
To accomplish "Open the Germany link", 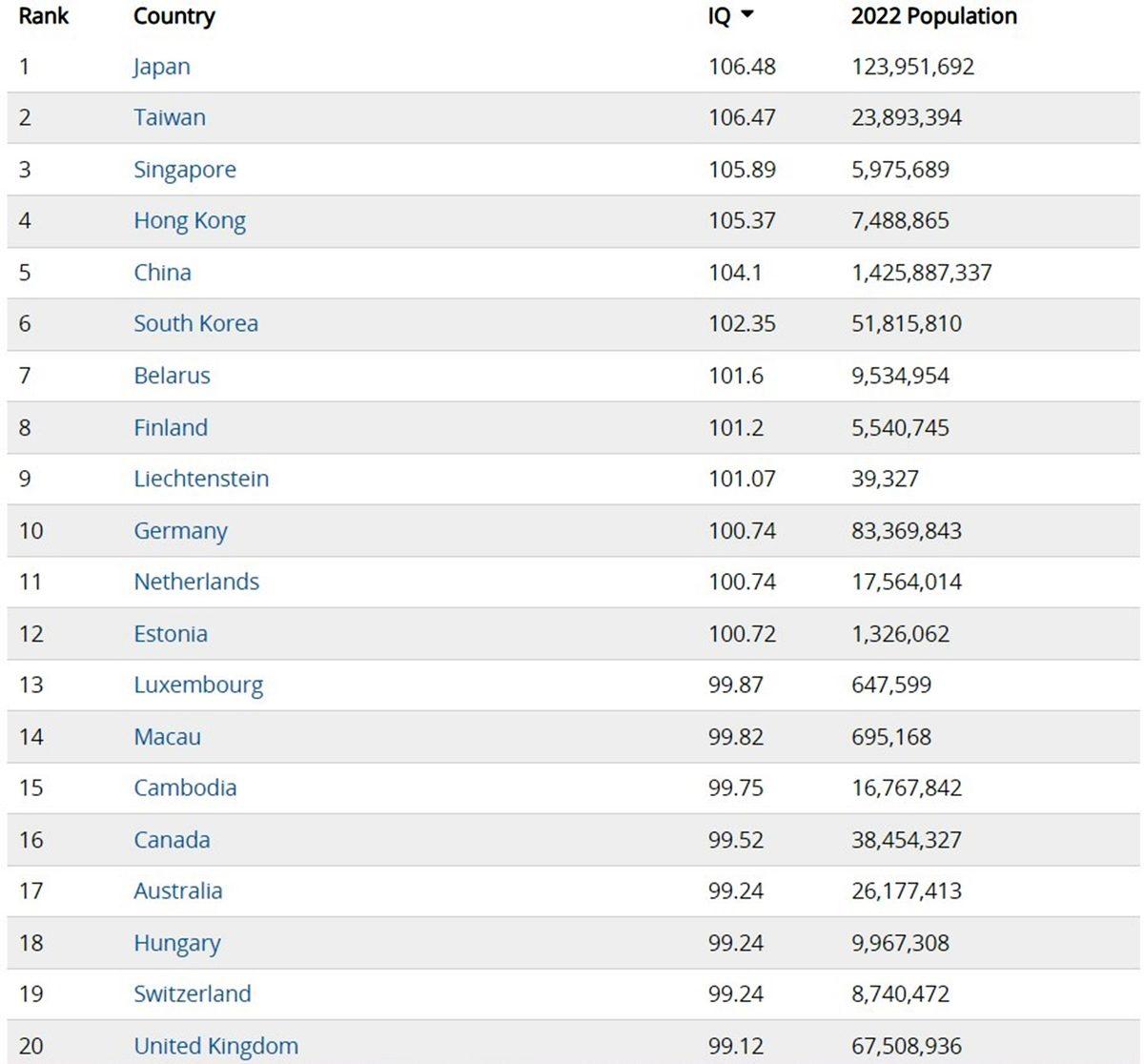I will [x=180, y=531].
